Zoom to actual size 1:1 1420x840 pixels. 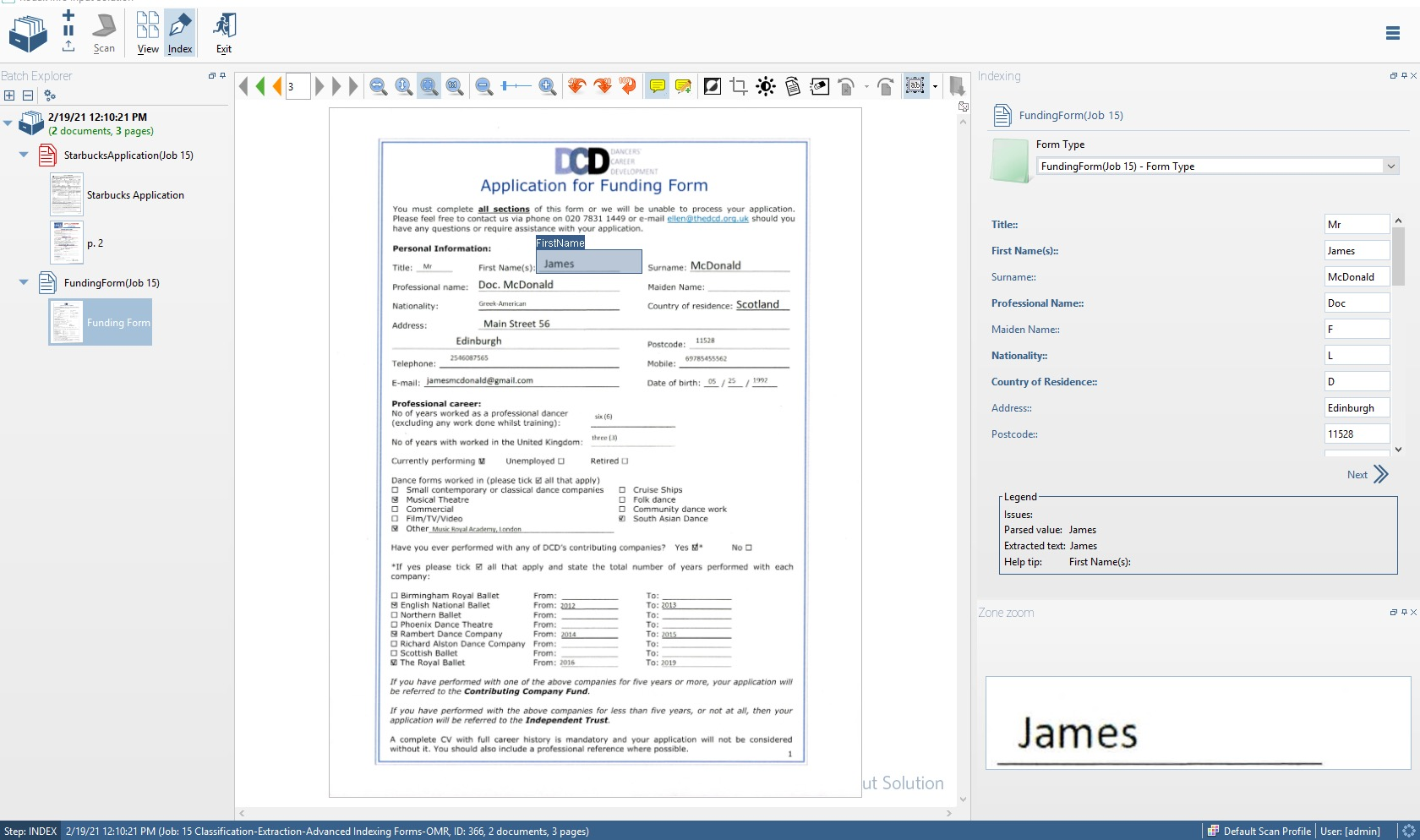(x=455, y=85)
